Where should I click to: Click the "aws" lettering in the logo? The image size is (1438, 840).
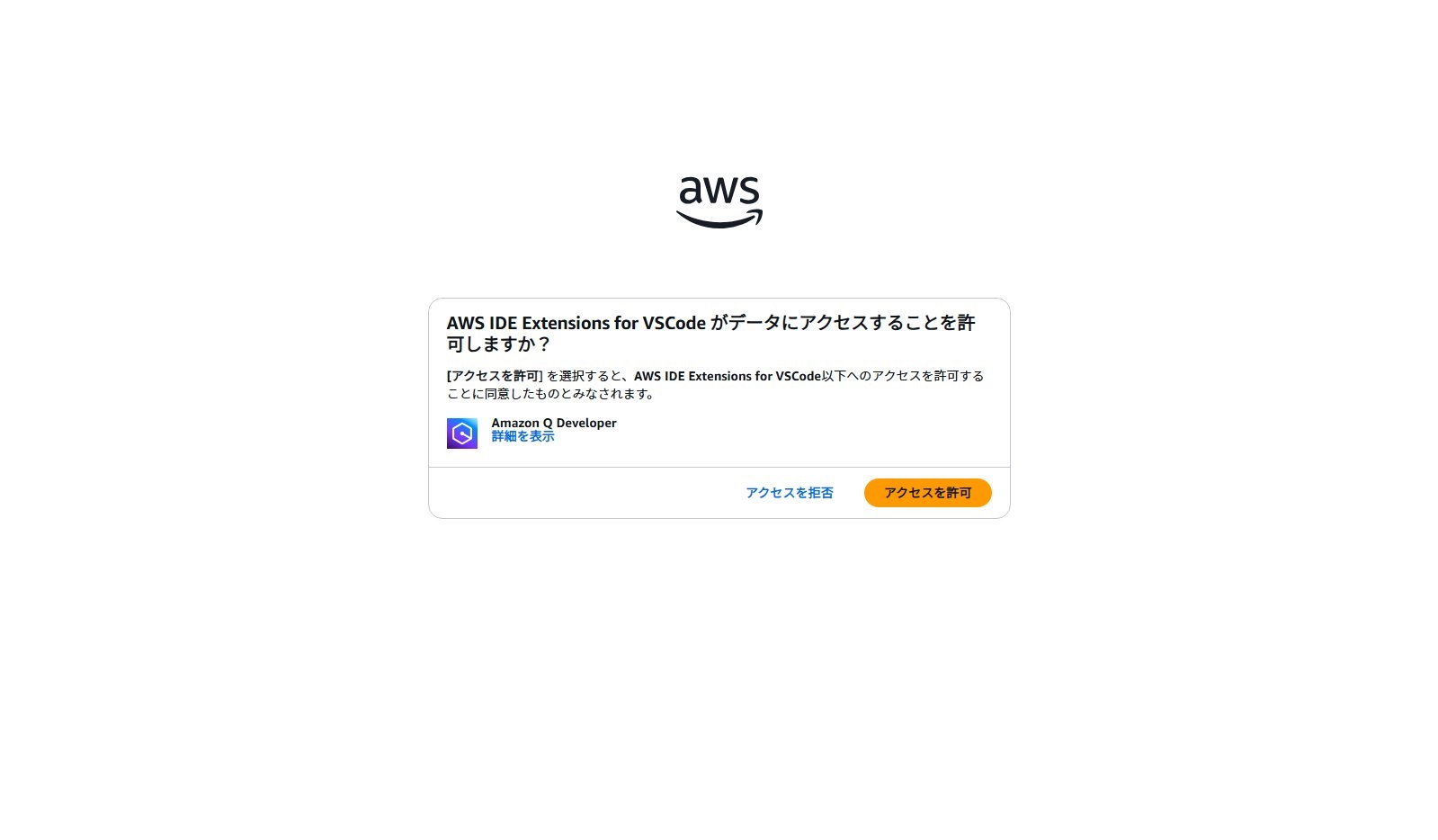719,191
